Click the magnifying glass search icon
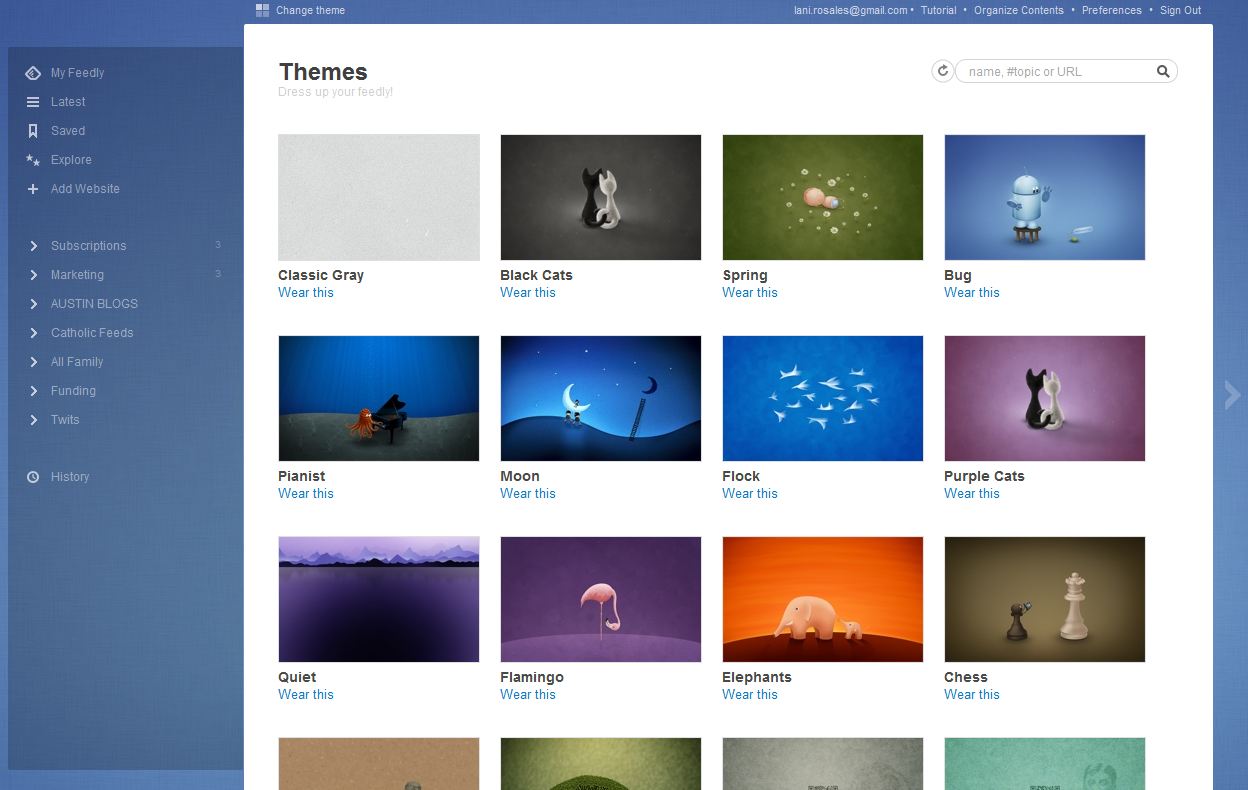 pyautogui.click(x=1163, y=71)
